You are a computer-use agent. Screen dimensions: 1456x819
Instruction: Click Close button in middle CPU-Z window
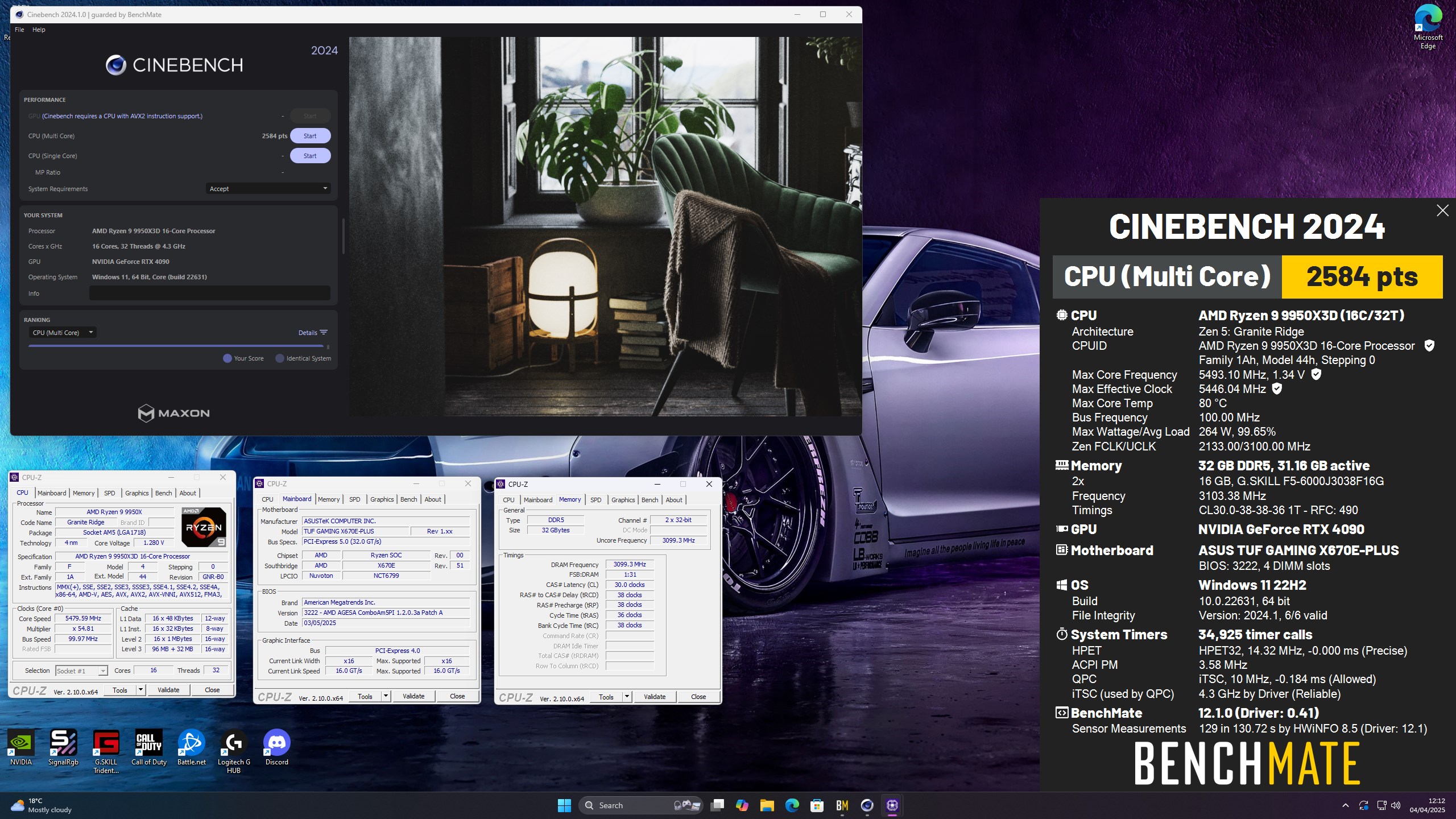pyautogui.click(x=457, y=696)
